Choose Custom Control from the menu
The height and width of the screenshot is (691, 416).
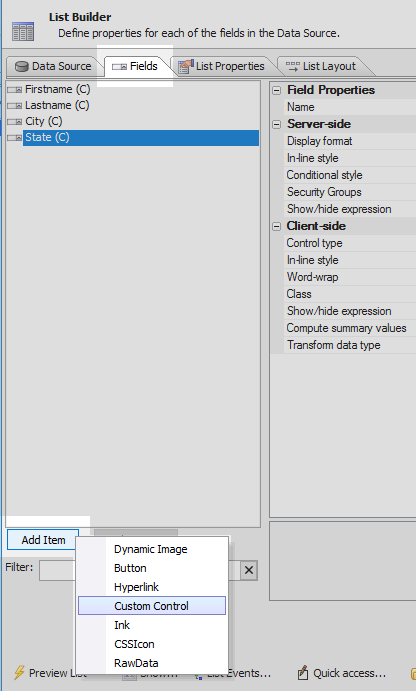coord(152,606)
